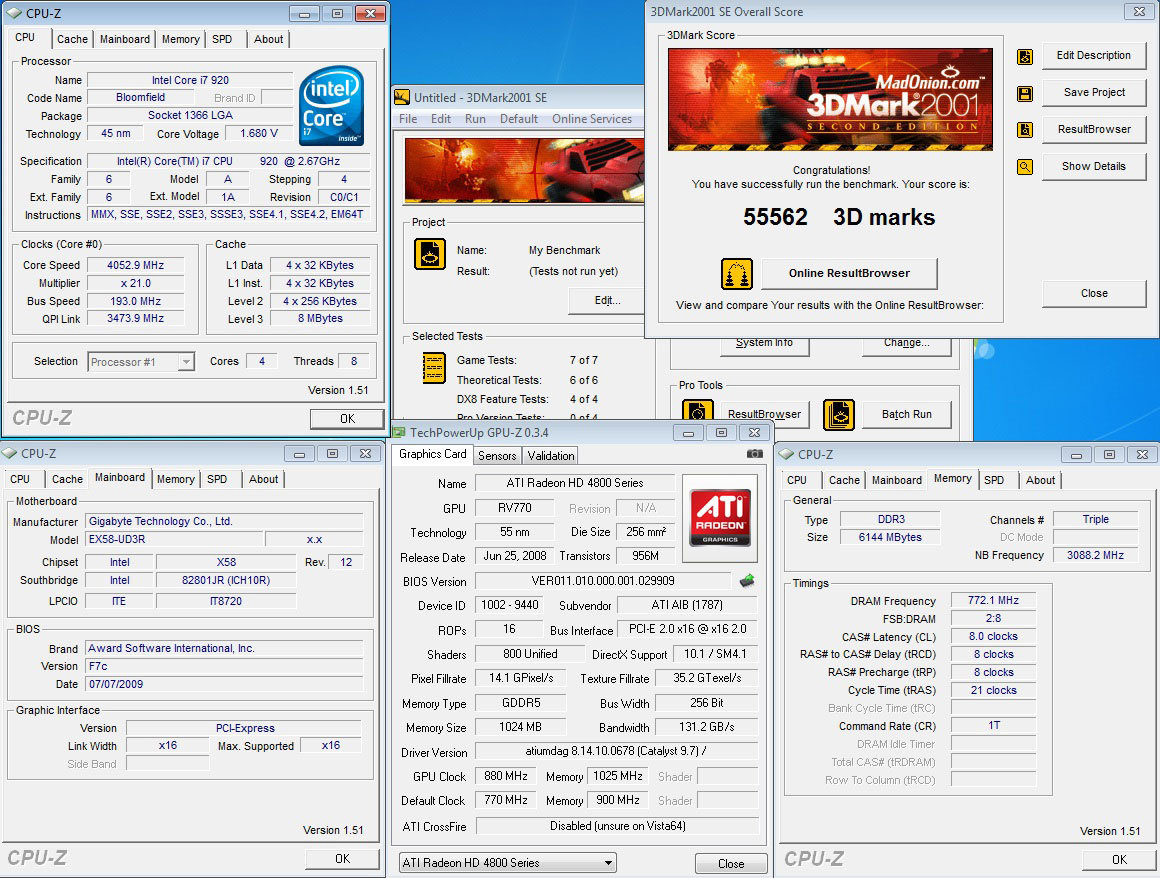
Task: Click the DRAM Frequency 772.1 MHz field
Action: pyautogui.click(x=993, y=601)
